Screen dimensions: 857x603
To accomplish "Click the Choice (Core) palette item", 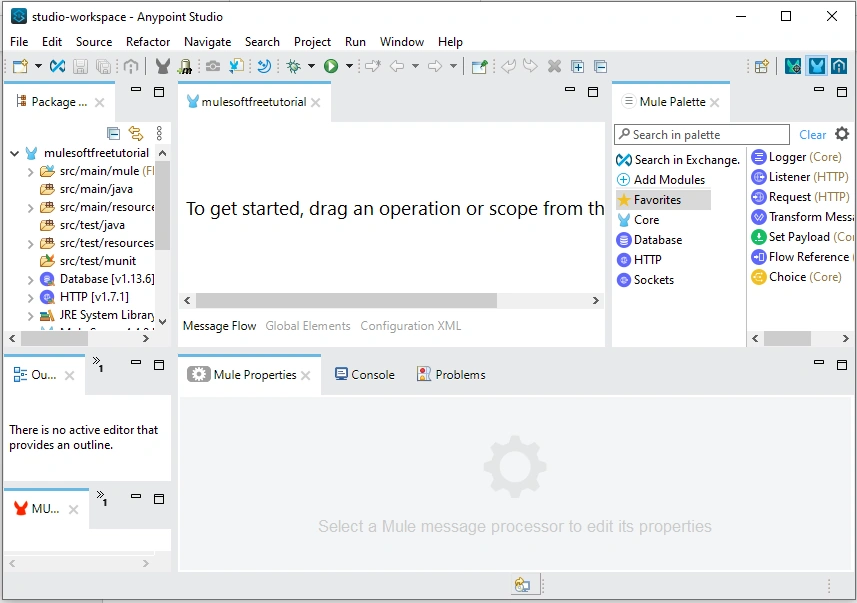I will tap(796, 277).
